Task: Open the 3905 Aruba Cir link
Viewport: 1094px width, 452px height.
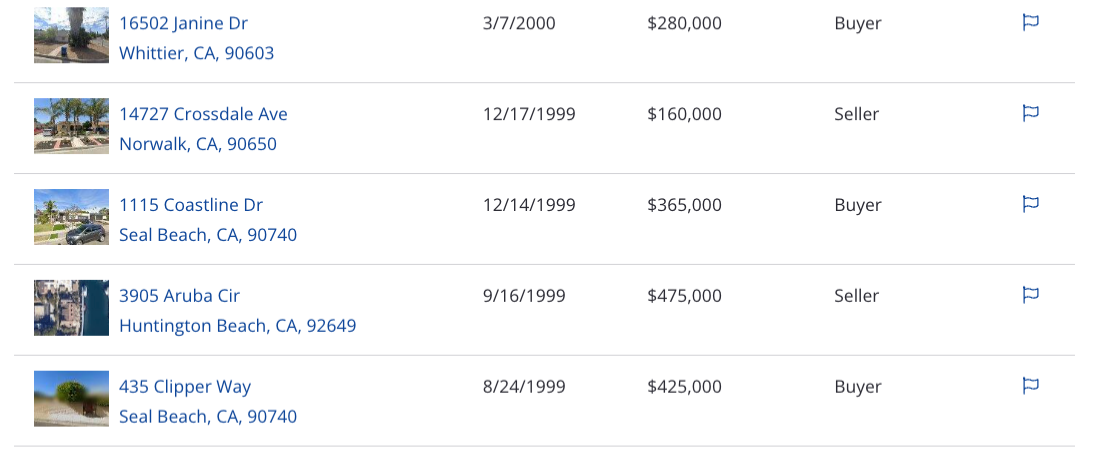Action: (x=179, y=295)
